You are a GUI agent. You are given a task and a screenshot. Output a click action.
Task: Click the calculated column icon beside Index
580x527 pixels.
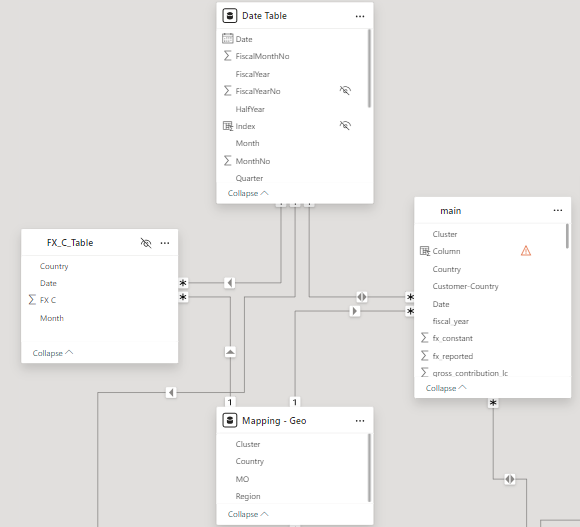(227, 126)
